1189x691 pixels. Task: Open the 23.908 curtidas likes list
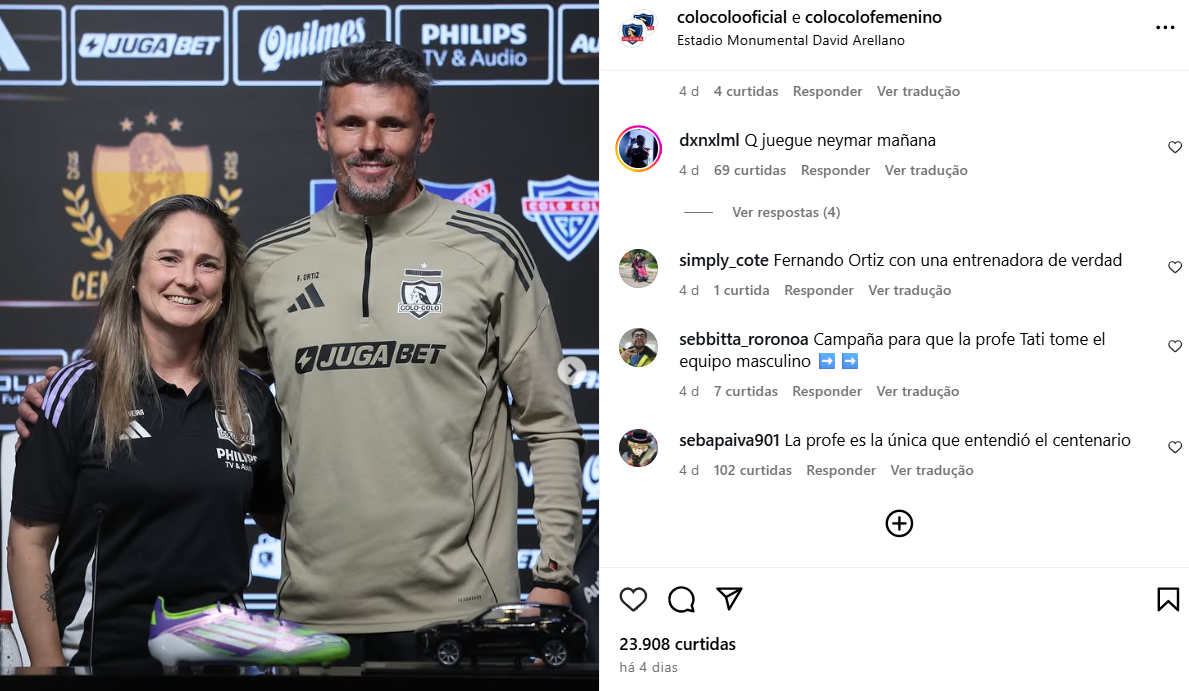pos(677,644)
